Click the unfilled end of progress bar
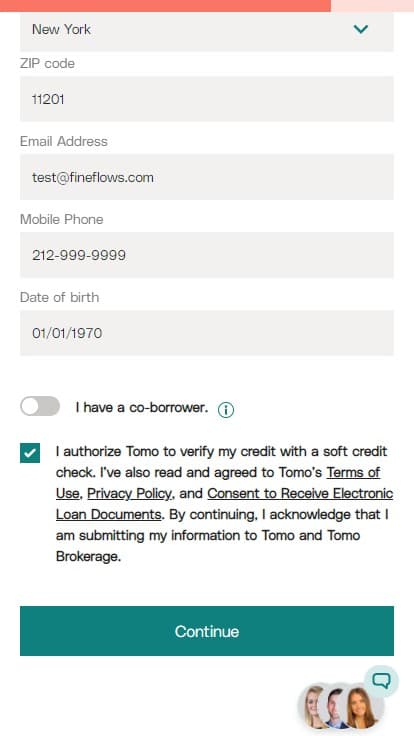Screen dimensions: 414x736 coord(372,6)
